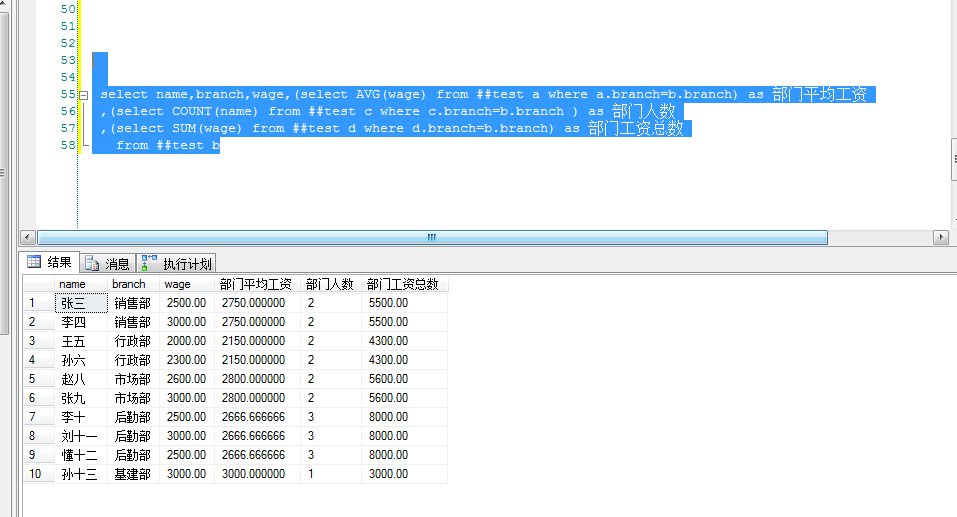Select the name column header

(81, 284)
